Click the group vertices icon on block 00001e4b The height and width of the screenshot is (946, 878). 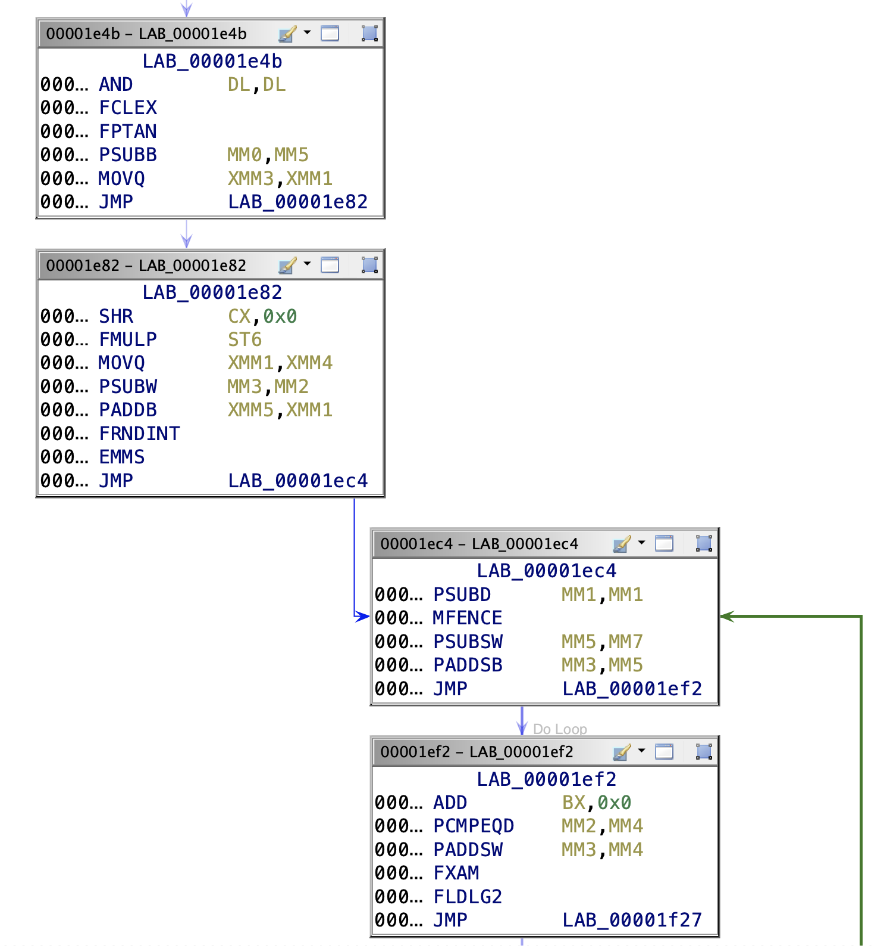click(370, 34)
